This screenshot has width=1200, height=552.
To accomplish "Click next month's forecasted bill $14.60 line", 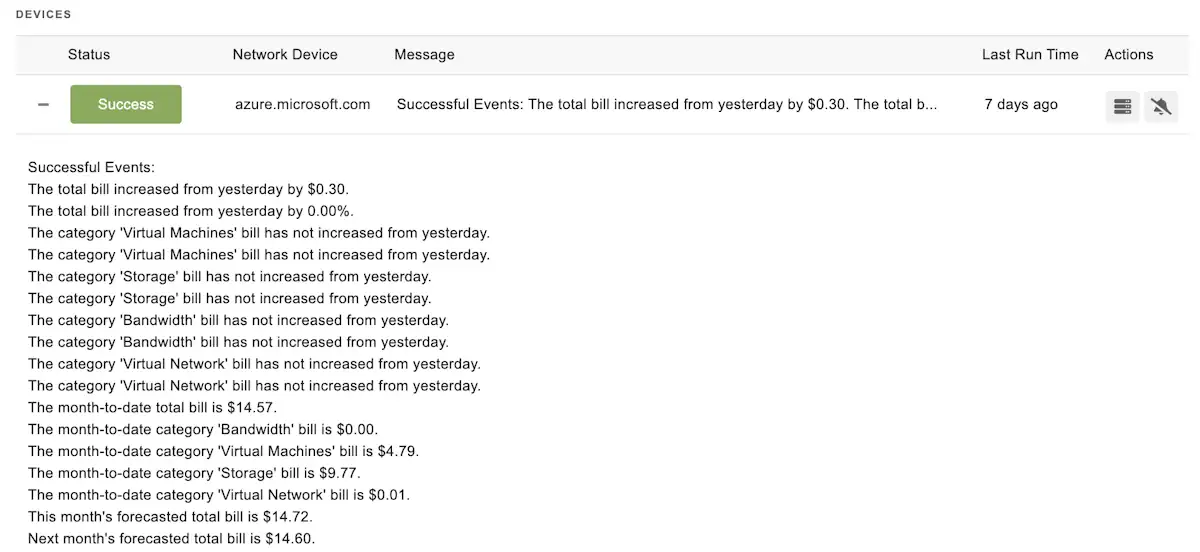I will click(x=171, y=539).
